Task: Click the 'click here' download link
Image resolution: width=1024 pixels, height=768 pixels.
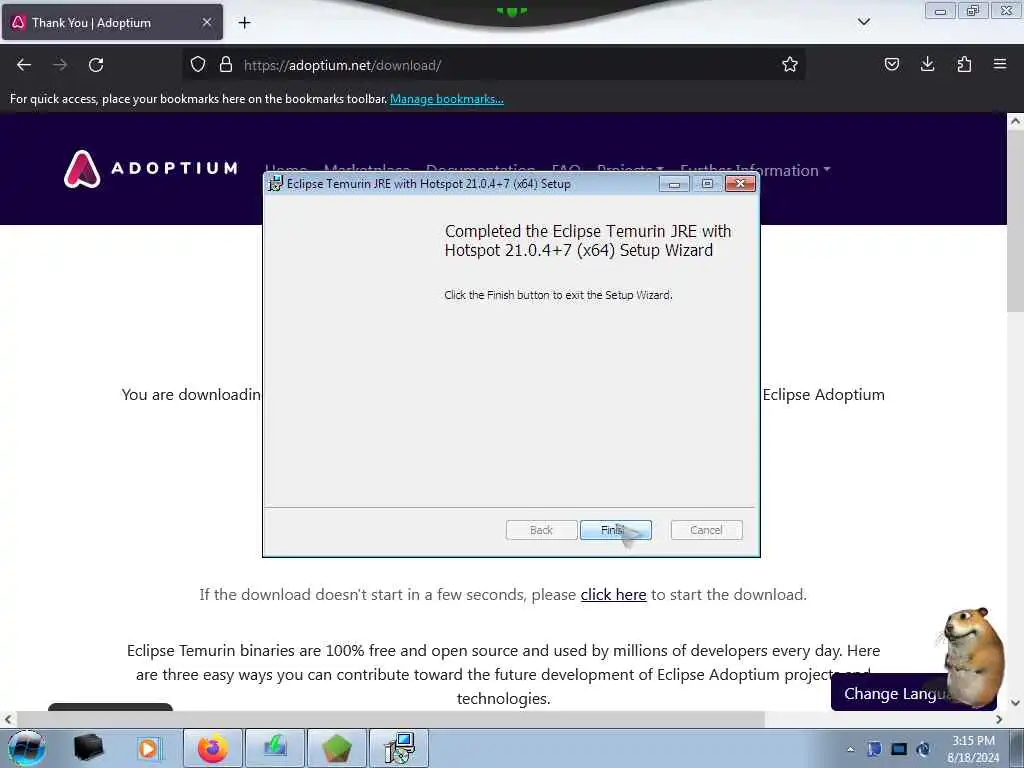Action: coord(613,595)
